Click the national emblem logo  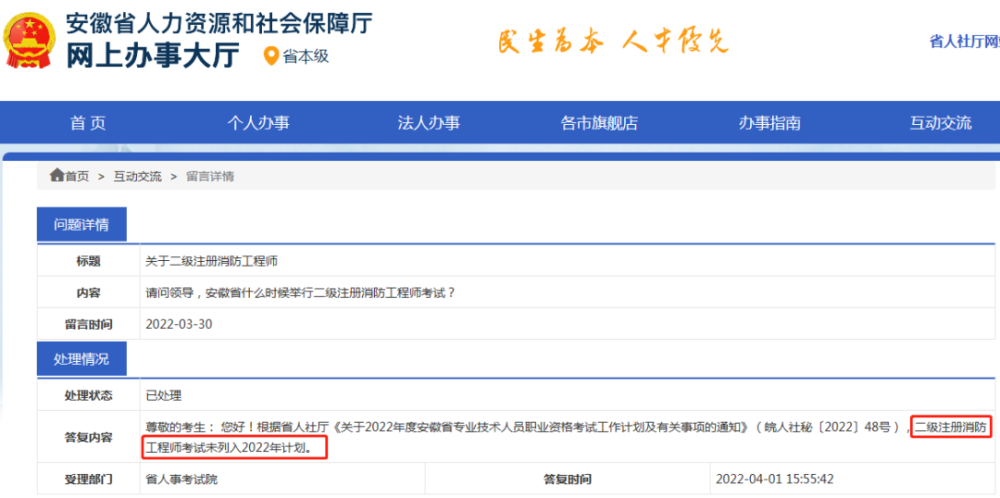[x=29, y=40]
